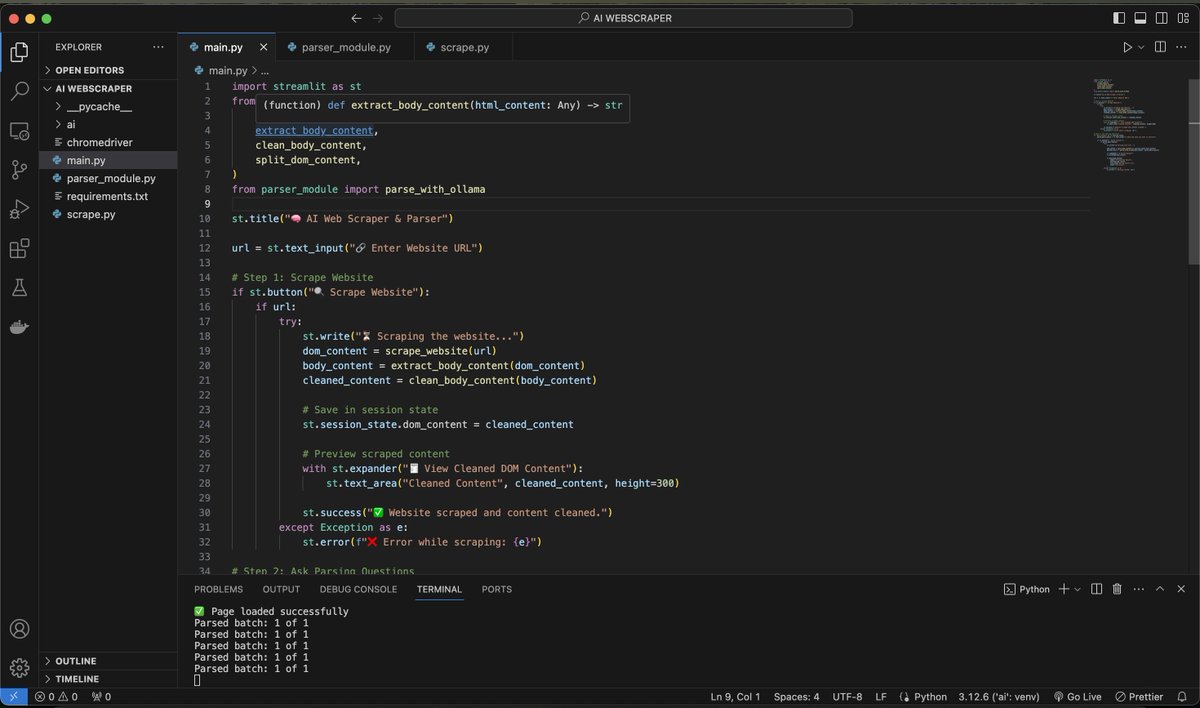Click Go Live in status bar
The image size is (1200, 708).
(x=1077, y=697)
